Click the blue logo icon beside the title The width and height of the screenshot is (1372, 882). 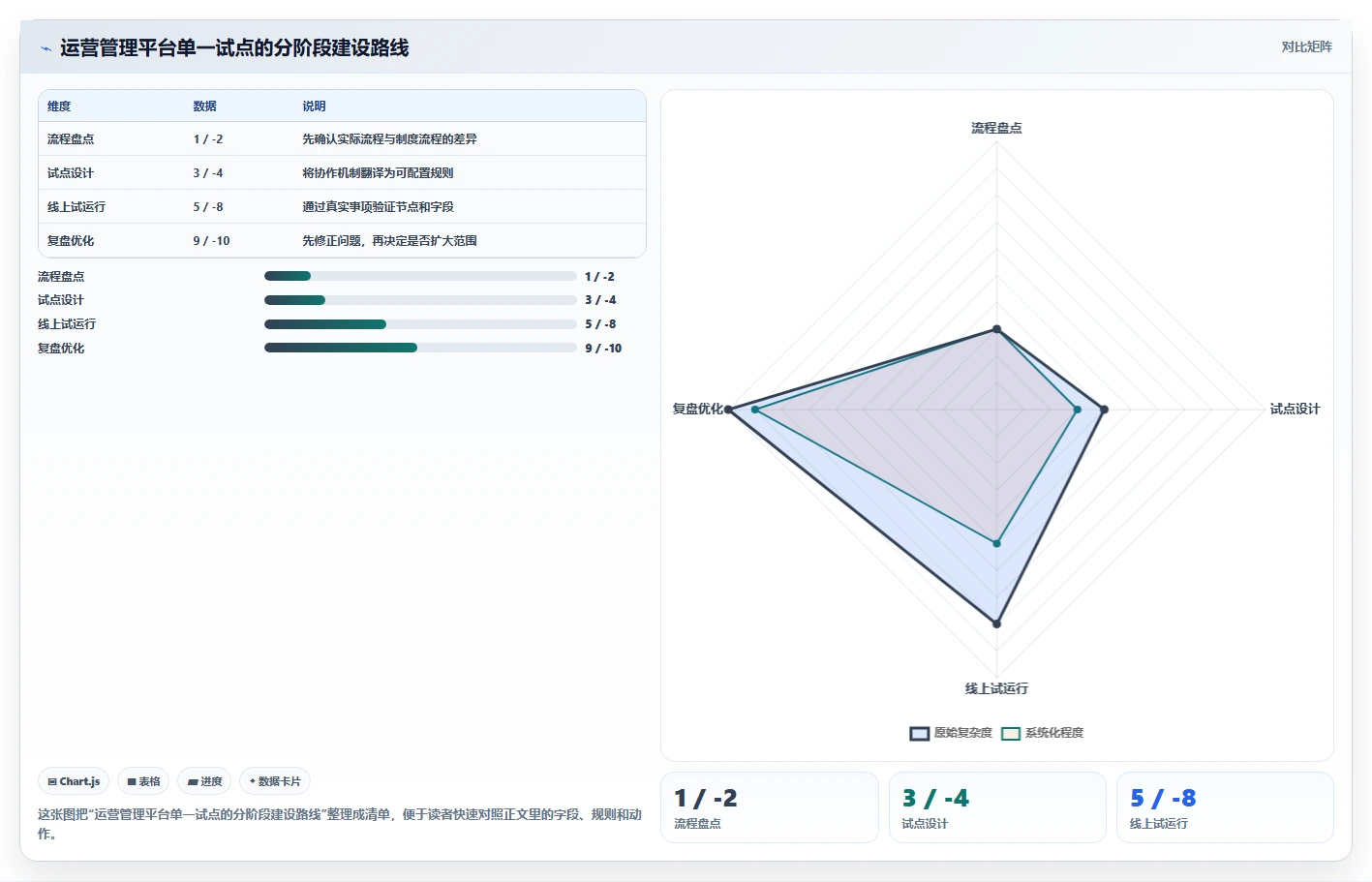[x=46, y=48]
